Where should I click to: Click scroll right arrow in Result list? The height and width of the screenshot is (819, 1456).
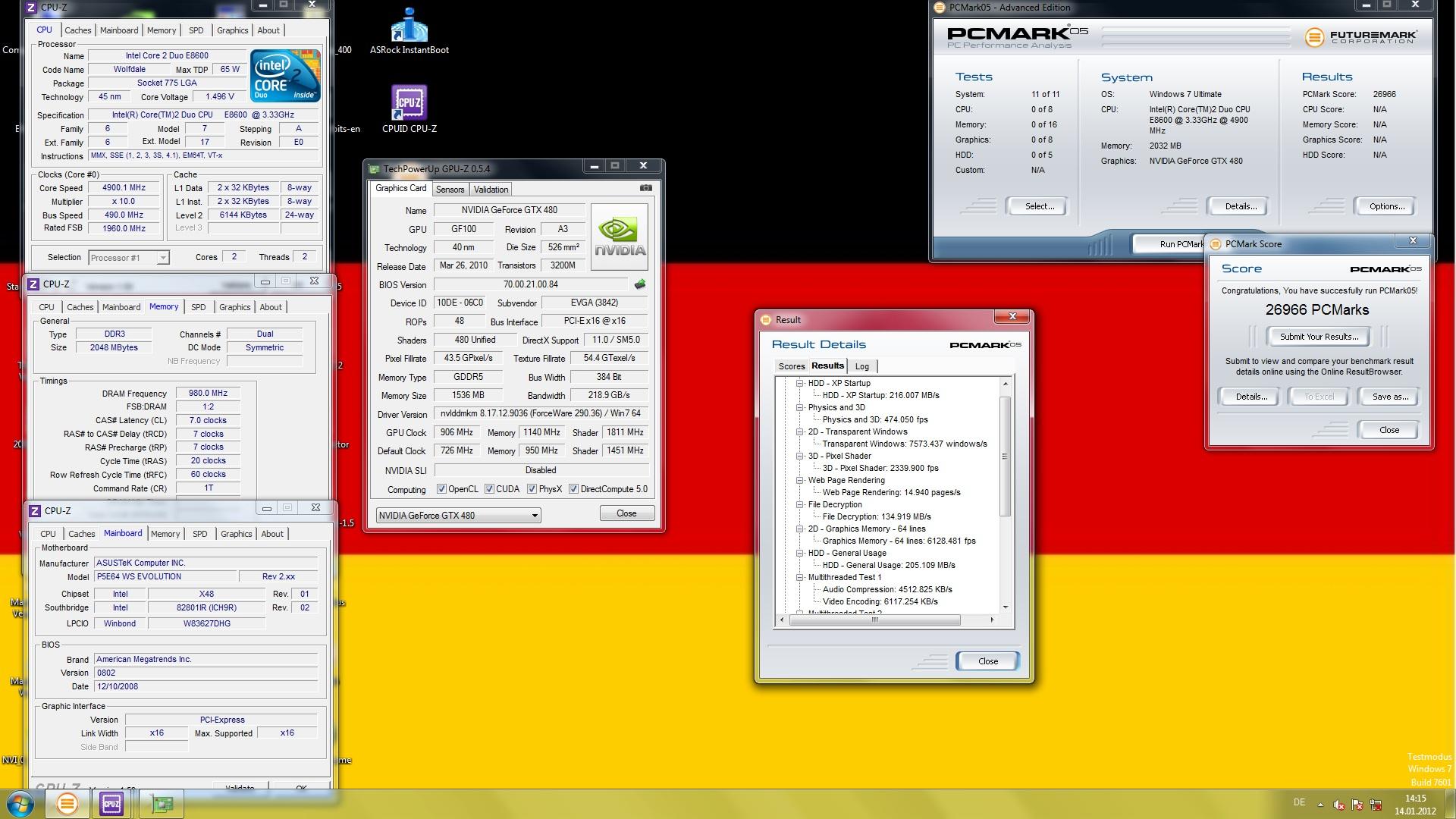tap(992, 620)
